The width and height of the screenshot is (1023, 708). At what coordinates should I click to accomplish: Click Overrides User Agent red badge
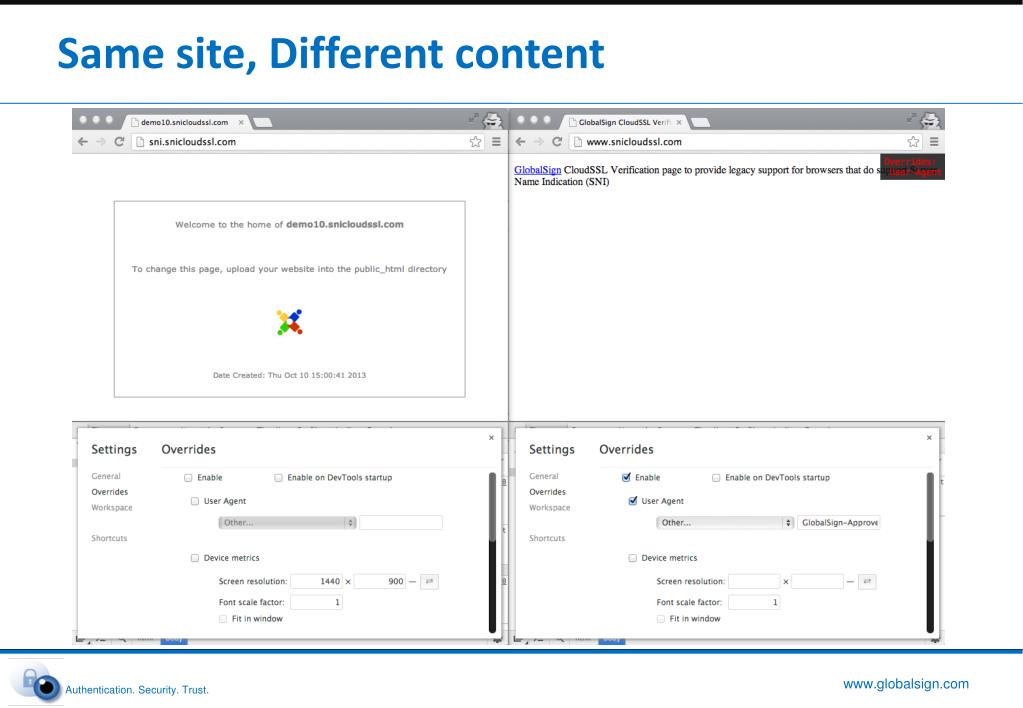tap(912, 167)
